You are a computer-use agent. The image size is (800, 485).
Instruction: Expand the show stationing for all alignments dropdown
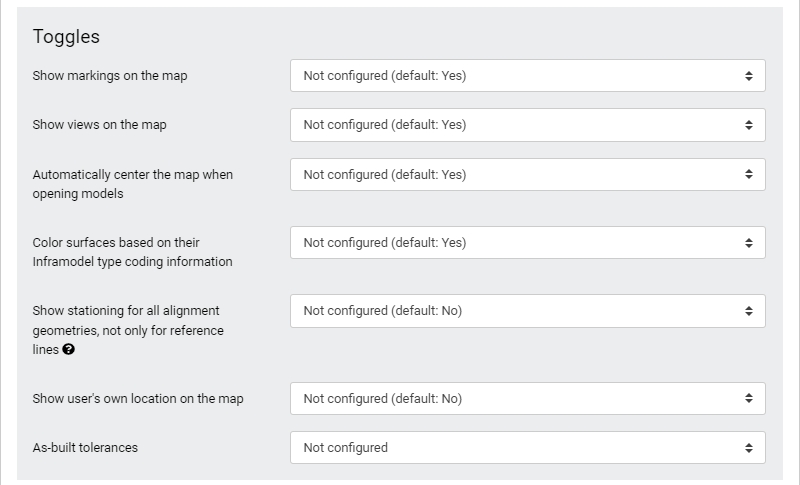click(527, 311)
